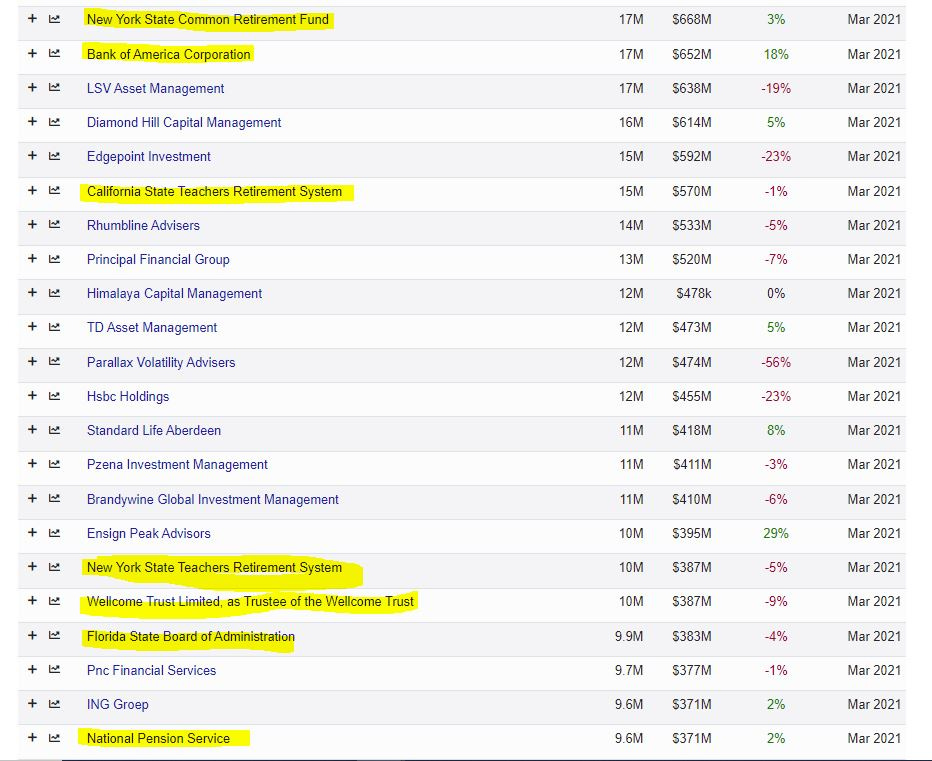Open chart icon for New York State Teachers Retirement System

(x=54, y=567)
